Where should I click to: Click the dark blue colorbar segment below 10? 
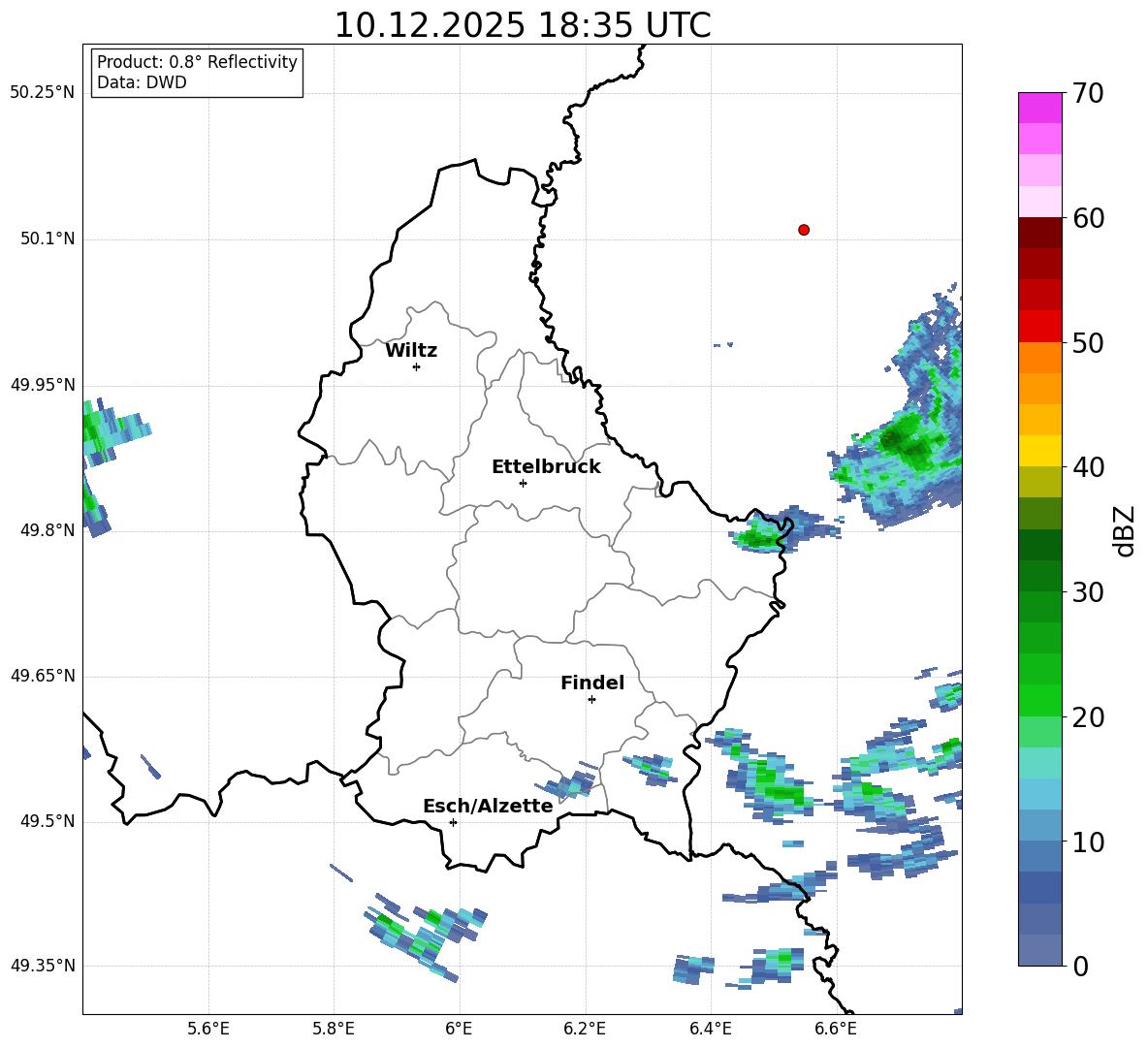(x=1039, y=888)
